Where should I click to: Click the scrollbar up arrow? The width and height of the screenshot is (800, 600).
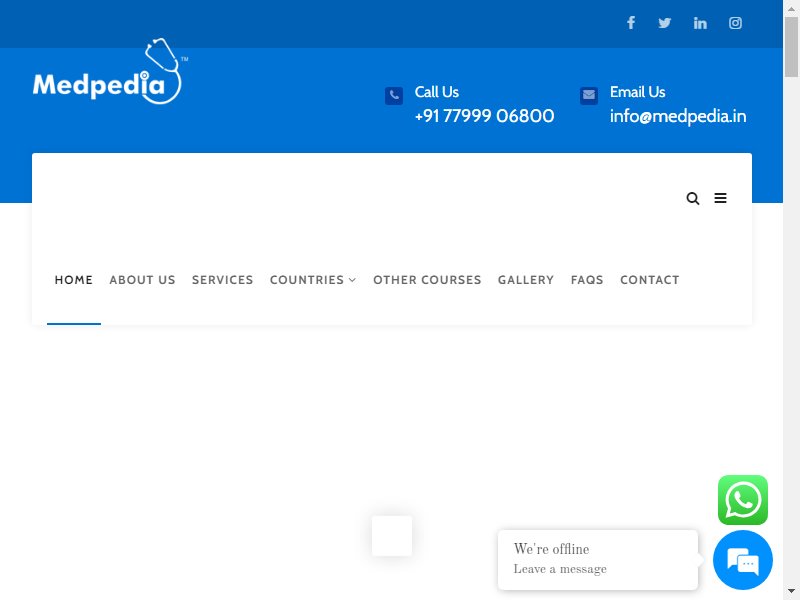coord(791,8)
